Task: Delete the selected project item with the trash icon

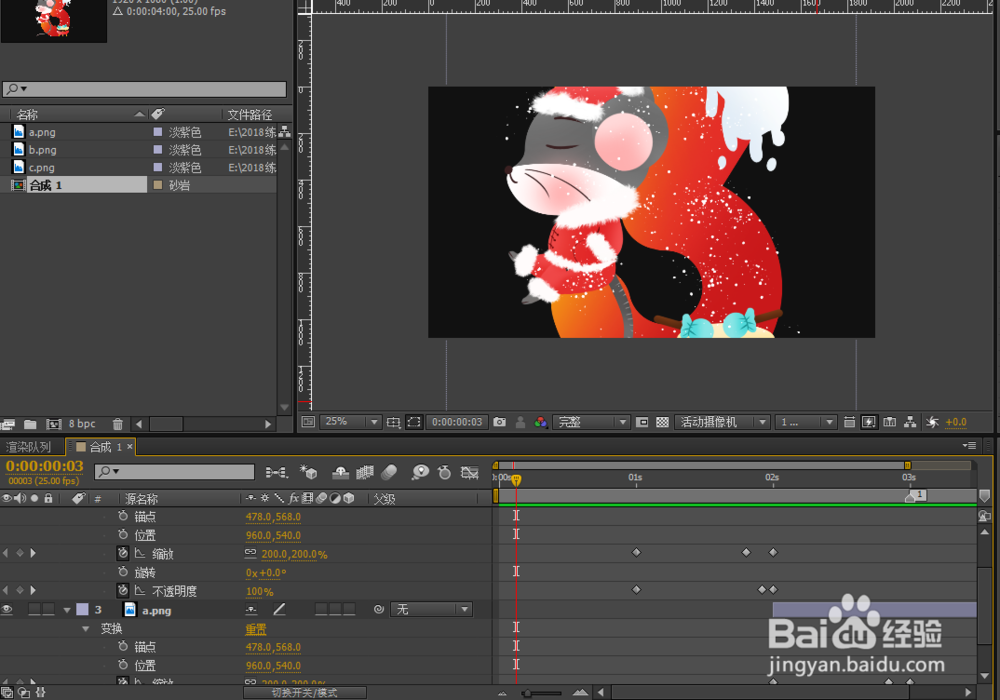Action: coord(117,424)
